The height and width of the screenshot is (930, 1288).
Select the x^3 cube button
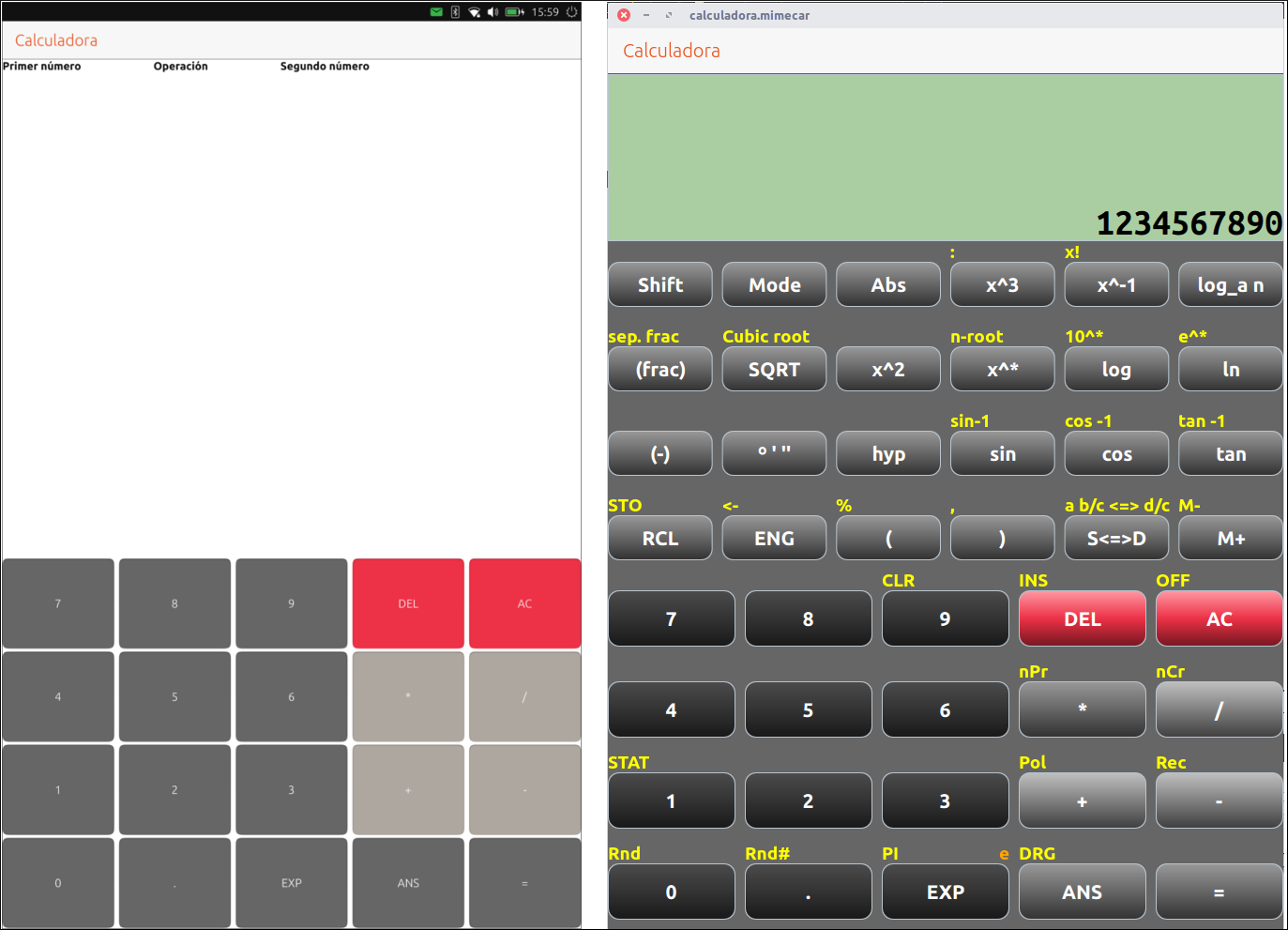point(1002,284)
